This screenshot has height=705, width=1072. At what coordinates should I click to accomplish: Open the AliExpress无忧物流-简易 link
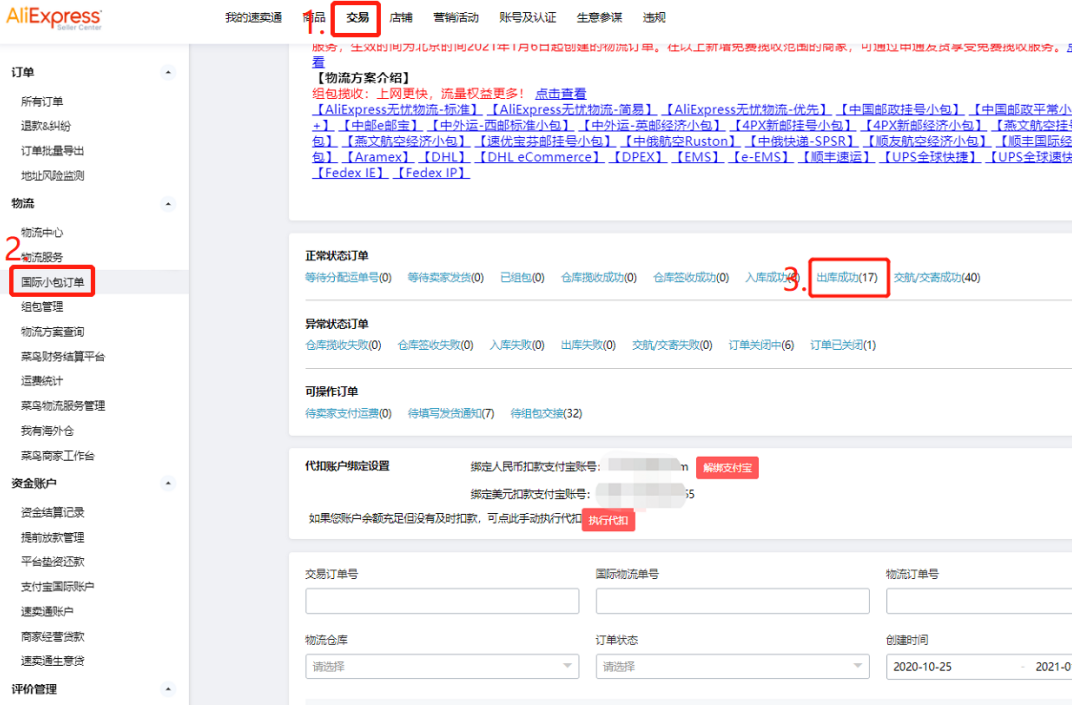pyautogui.click(x=572, y=109)
